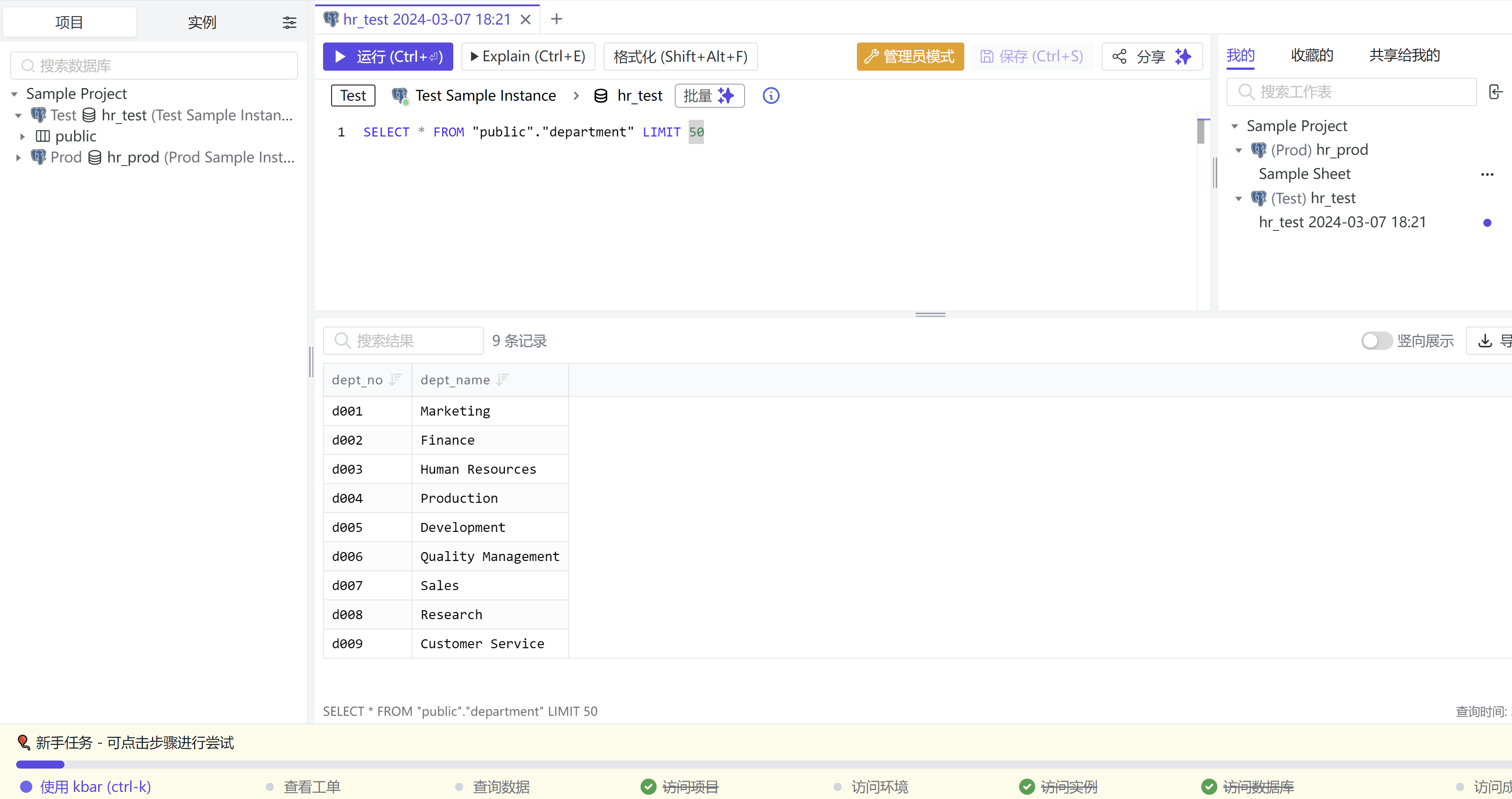The width and height of the screenshot is (1512, 799).
Task: Click the public schema icon in tree
Action: pos(42,136)
